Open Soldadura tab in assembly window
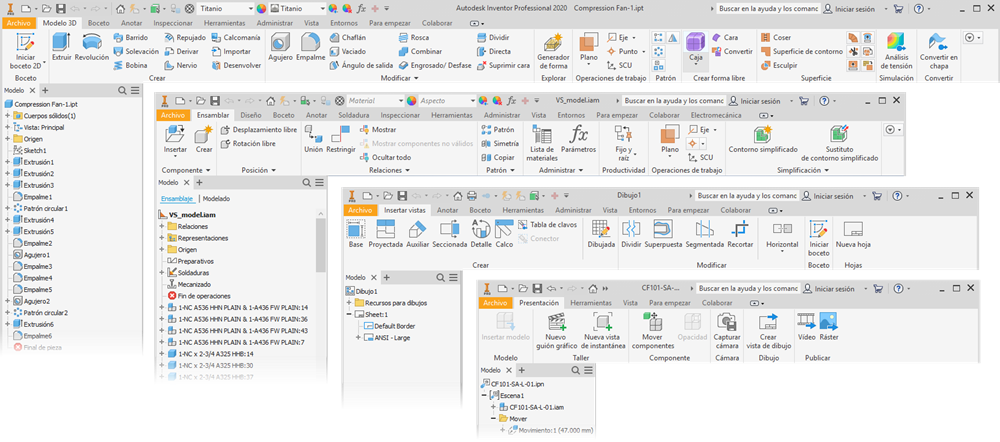Viewport: 1000px width, 442px height. pos(353,115)
